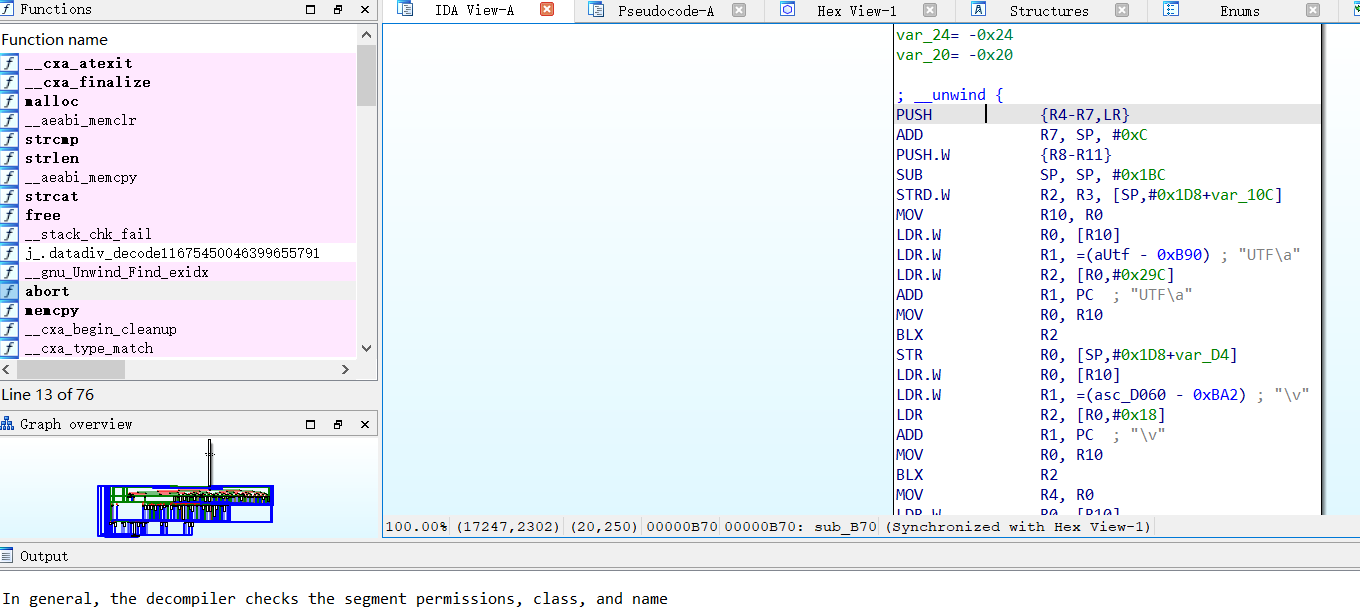Click the Function name column header
Screen dimensions: 1360x607
click(x=55, y=40)
